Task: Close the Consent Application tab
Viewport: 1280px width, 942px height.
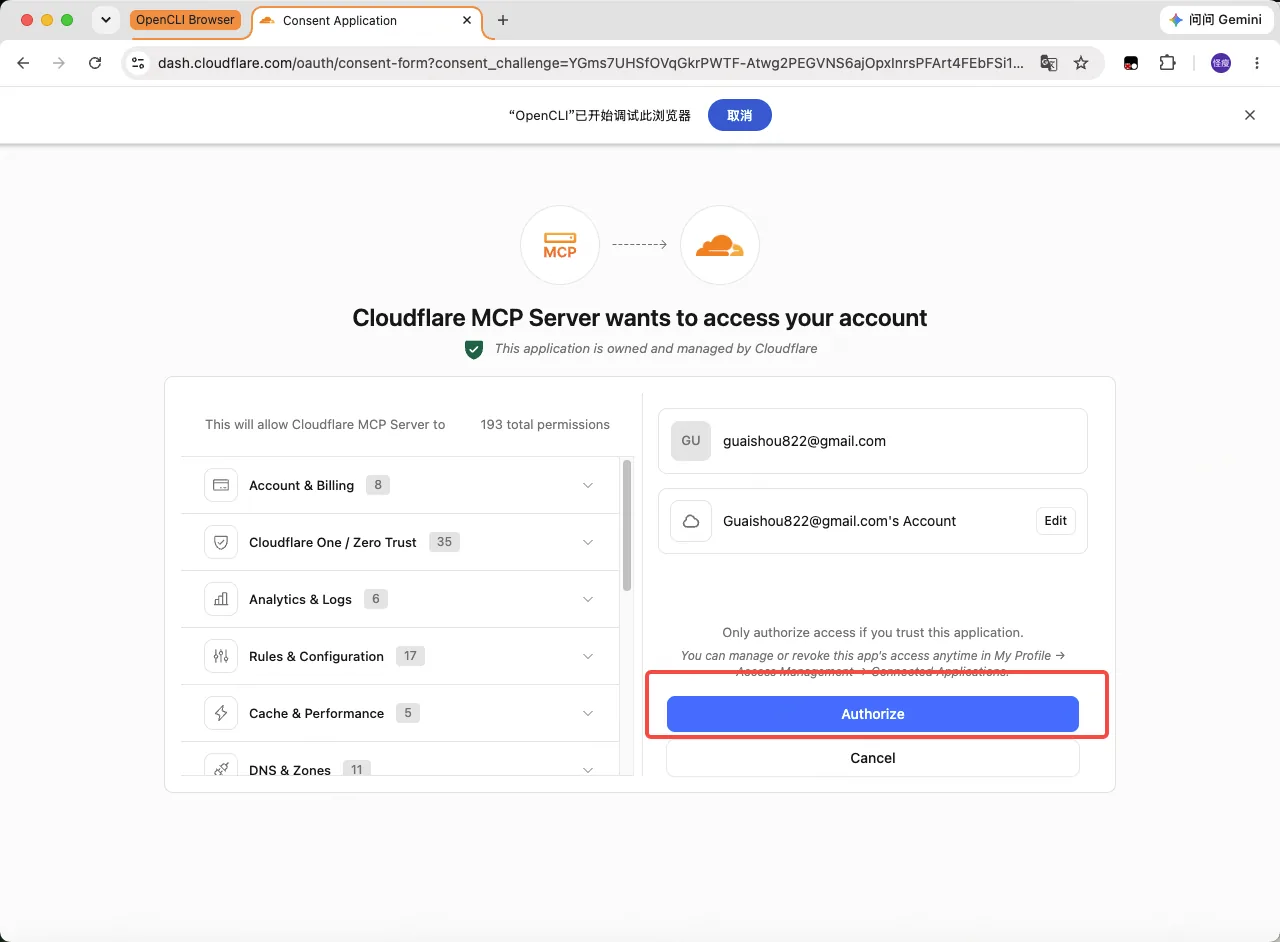Action: pyautogui.click(x=467, y=20)
